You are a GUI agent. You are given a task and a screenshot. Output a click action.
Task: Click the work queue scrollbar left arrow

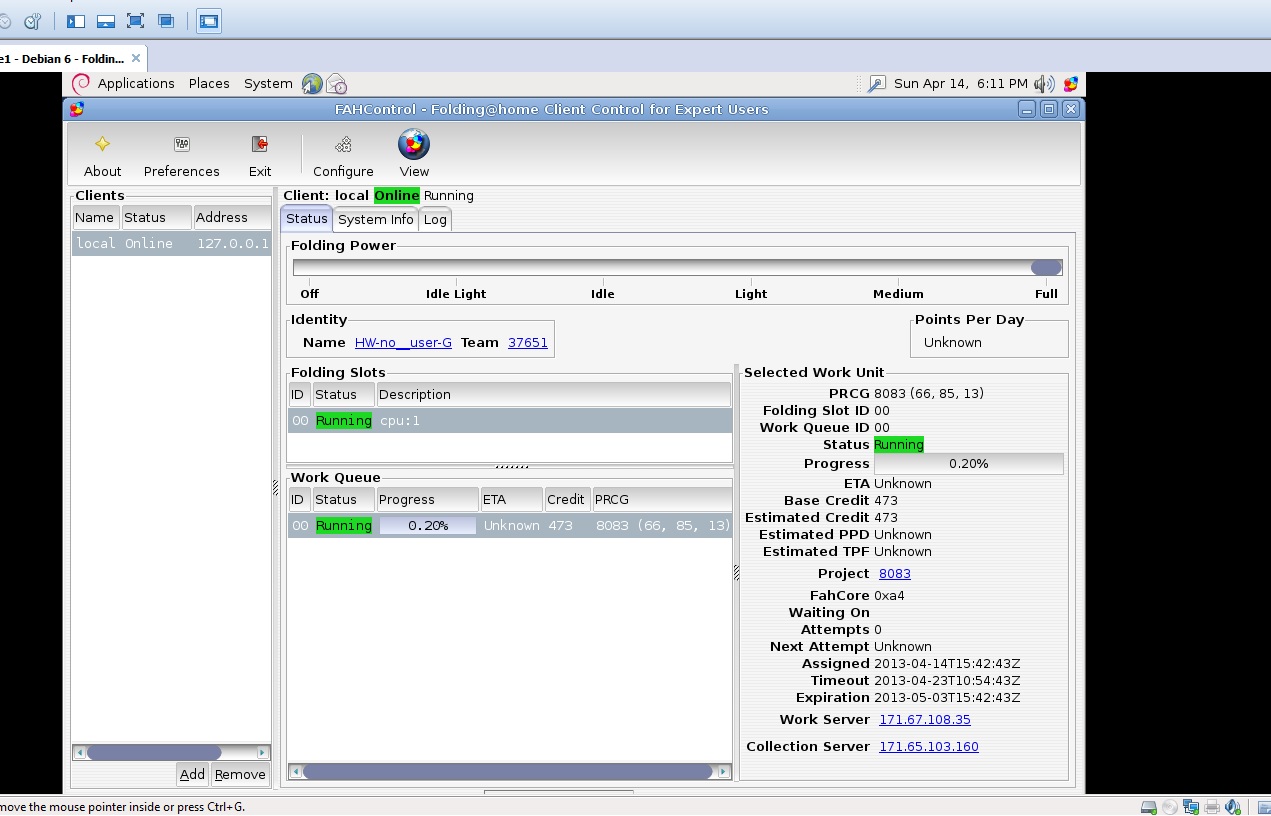[x=295, y=772]
